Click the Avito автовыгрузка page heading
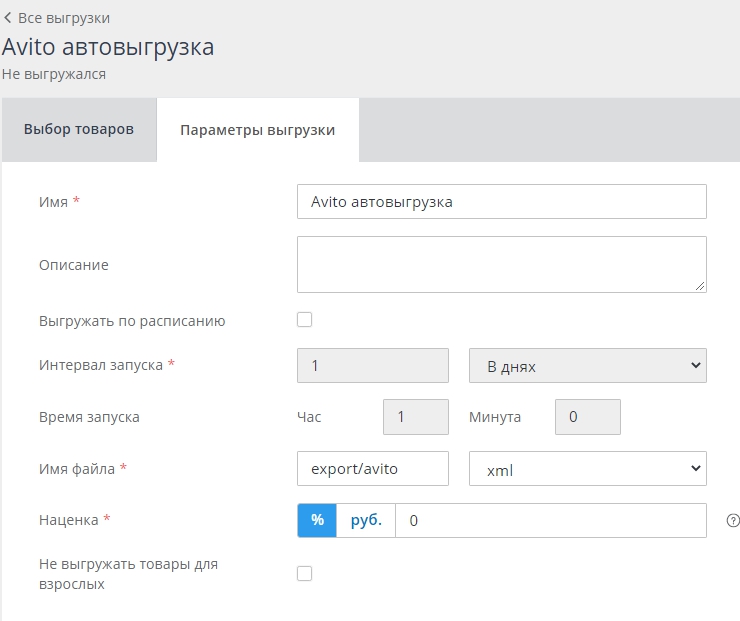The image size is (740, 621). point(108,47)
